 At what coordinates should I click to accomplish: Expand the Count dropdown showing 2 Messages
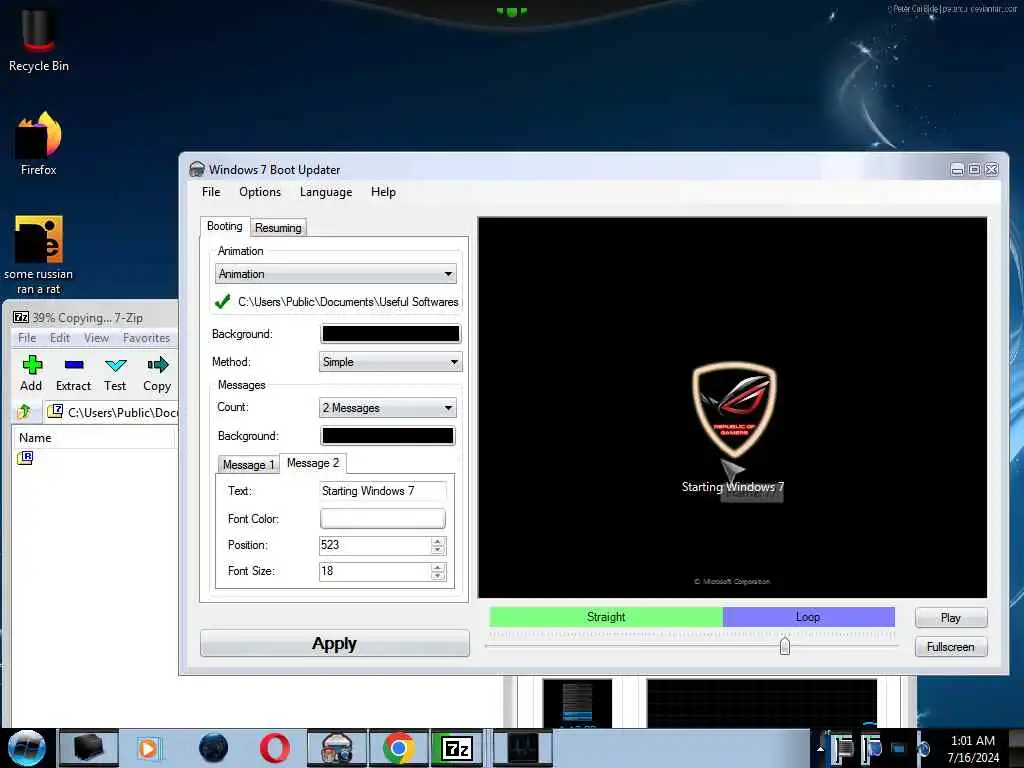388,408
